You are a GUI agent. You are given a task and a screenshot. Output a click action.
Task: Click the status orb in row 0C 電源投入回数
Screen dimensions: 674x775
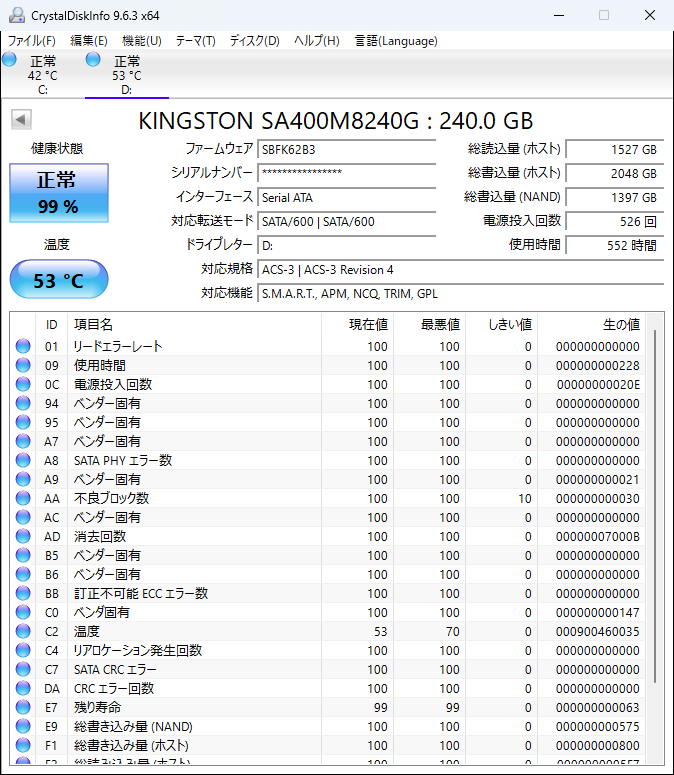(23, 384)
